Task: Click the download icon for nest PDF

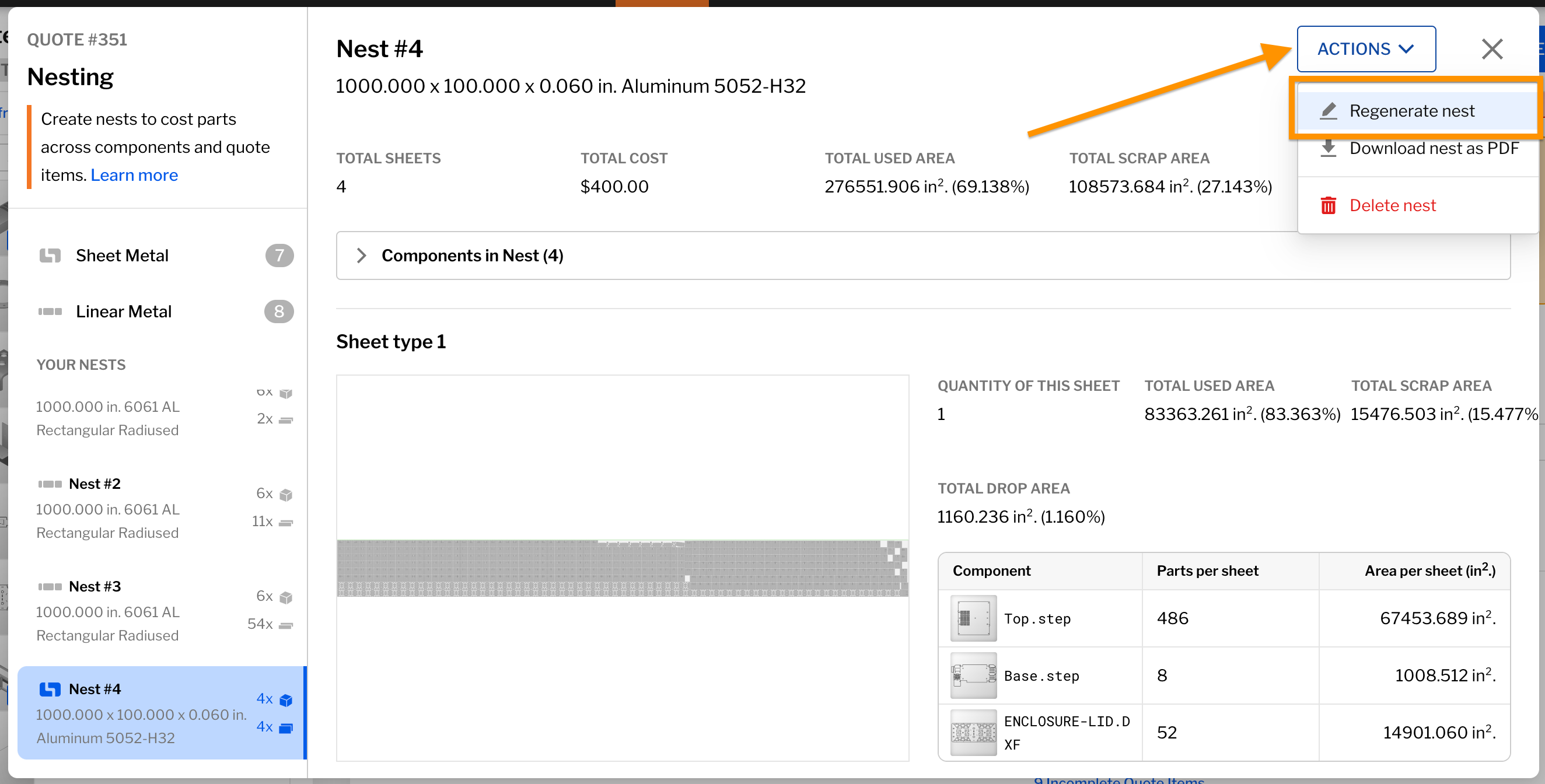Action: (1329, 148)
